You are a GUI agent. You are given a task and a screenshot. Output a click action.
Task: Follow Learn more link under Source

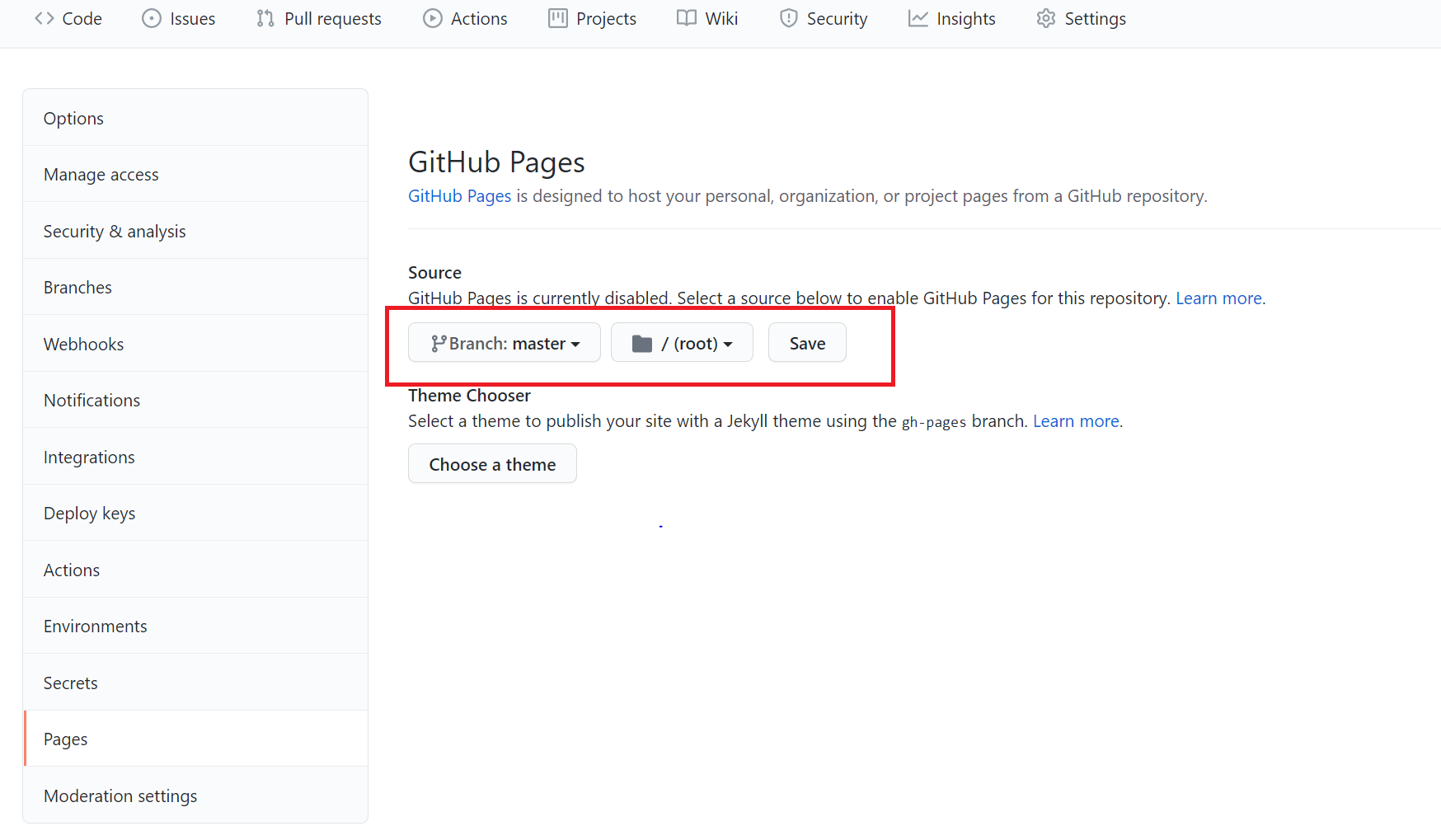pyautogui.click(x=1218, y=298)
